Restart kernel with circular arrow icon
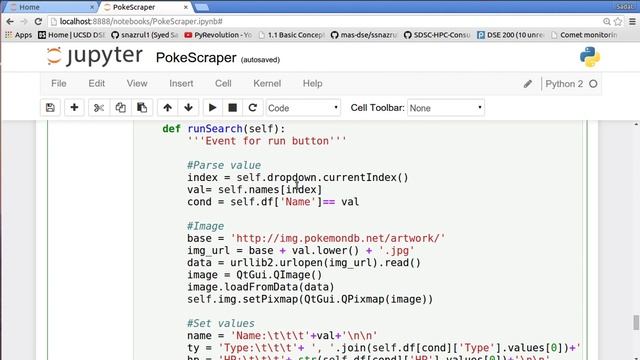The width and height of the screenshot is (640, 360). coord(253,108)
